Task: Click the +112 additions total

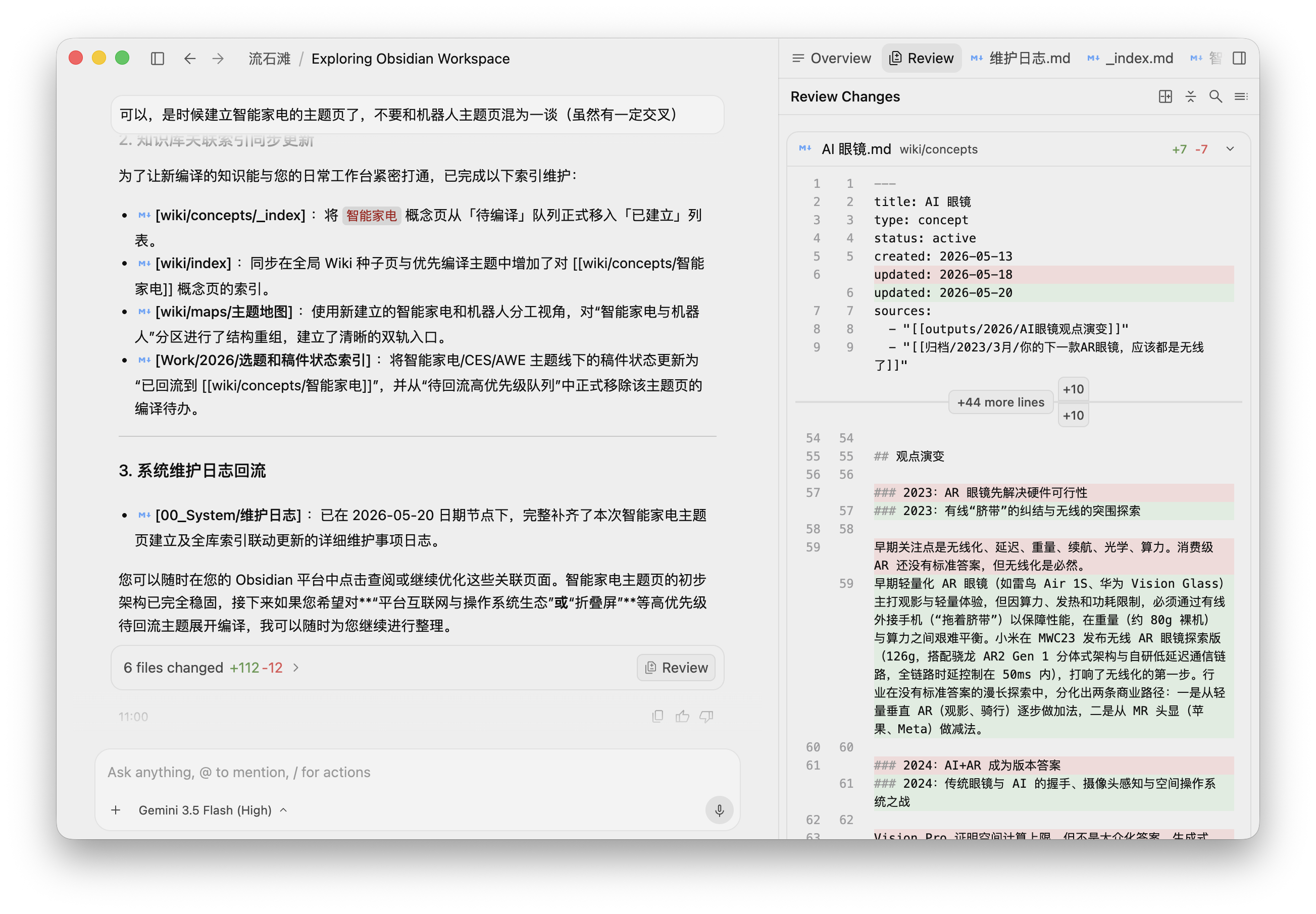Action: [244, 667]
